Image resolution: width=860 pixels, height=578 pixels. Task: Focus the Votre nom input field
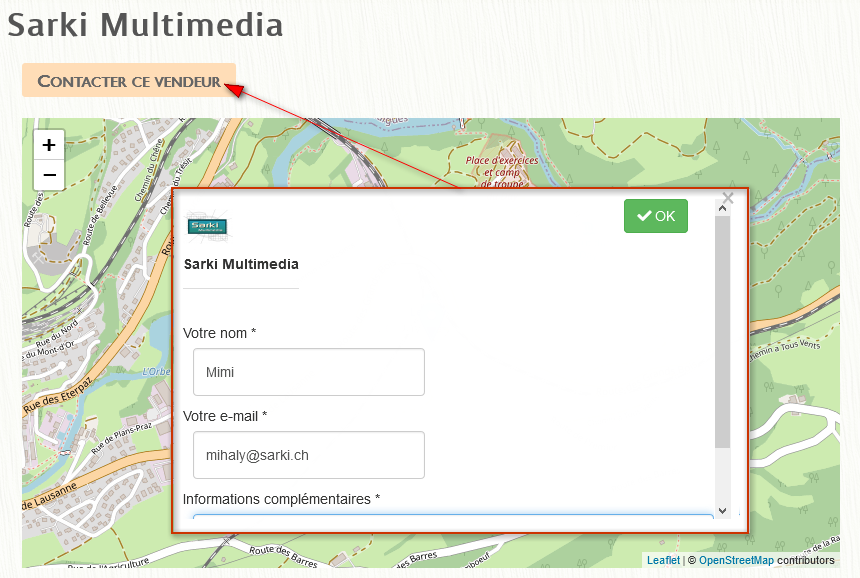click(309, 372)
